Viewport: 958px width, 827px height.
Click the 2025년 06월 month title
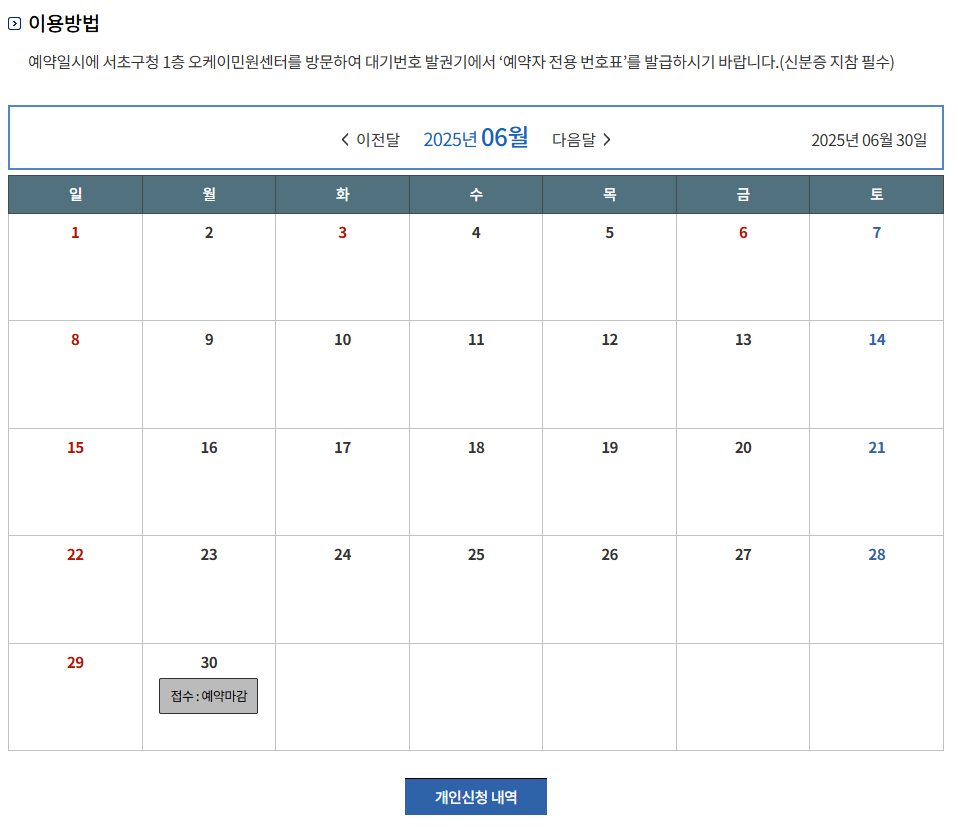475,138
